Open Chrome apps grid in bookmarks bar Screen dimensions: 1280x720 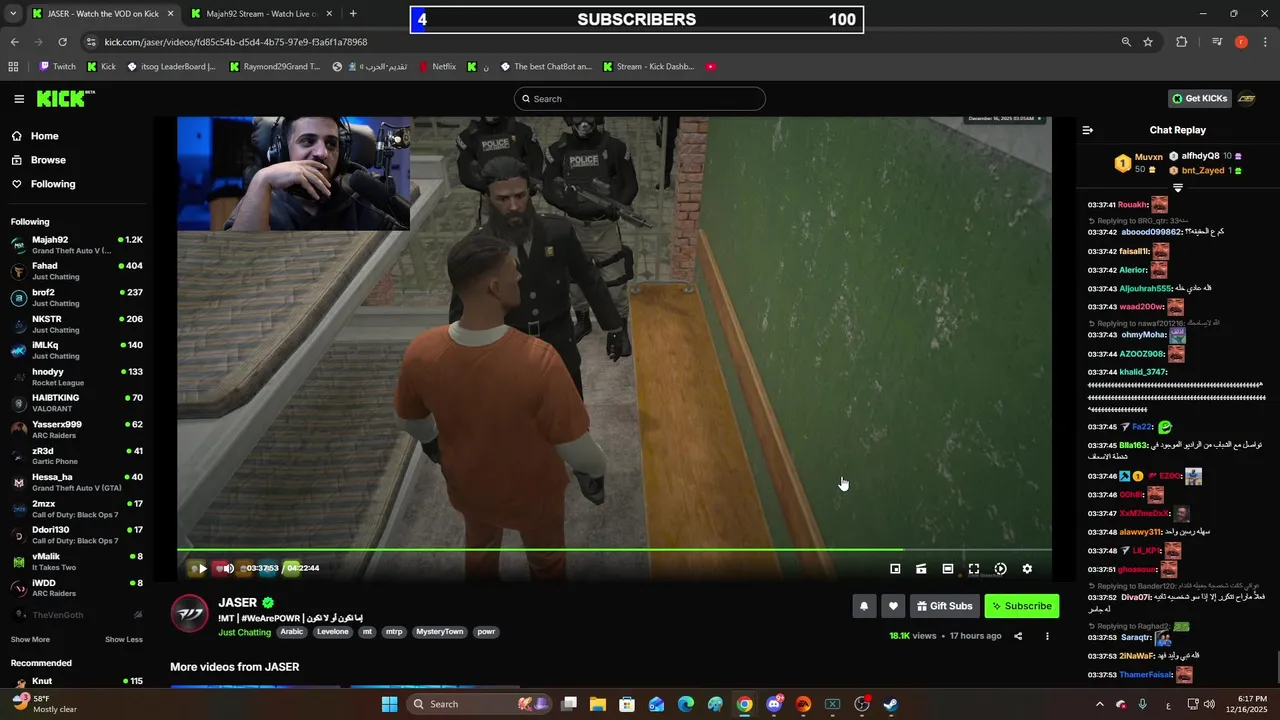(13, 67)
